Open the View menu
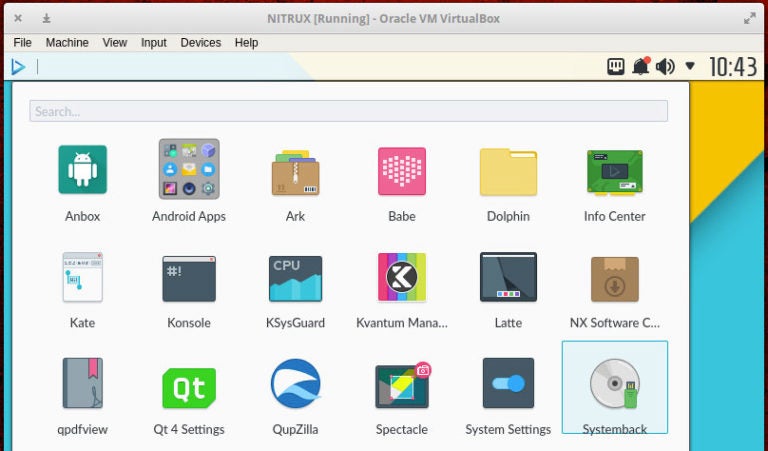The image size is (768, 451). point(115,43)
